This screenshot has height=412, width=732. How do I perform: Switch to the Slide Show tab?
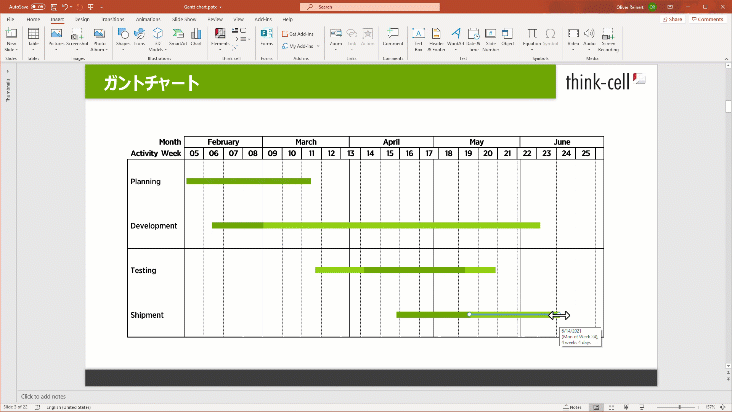click(184, 19)
